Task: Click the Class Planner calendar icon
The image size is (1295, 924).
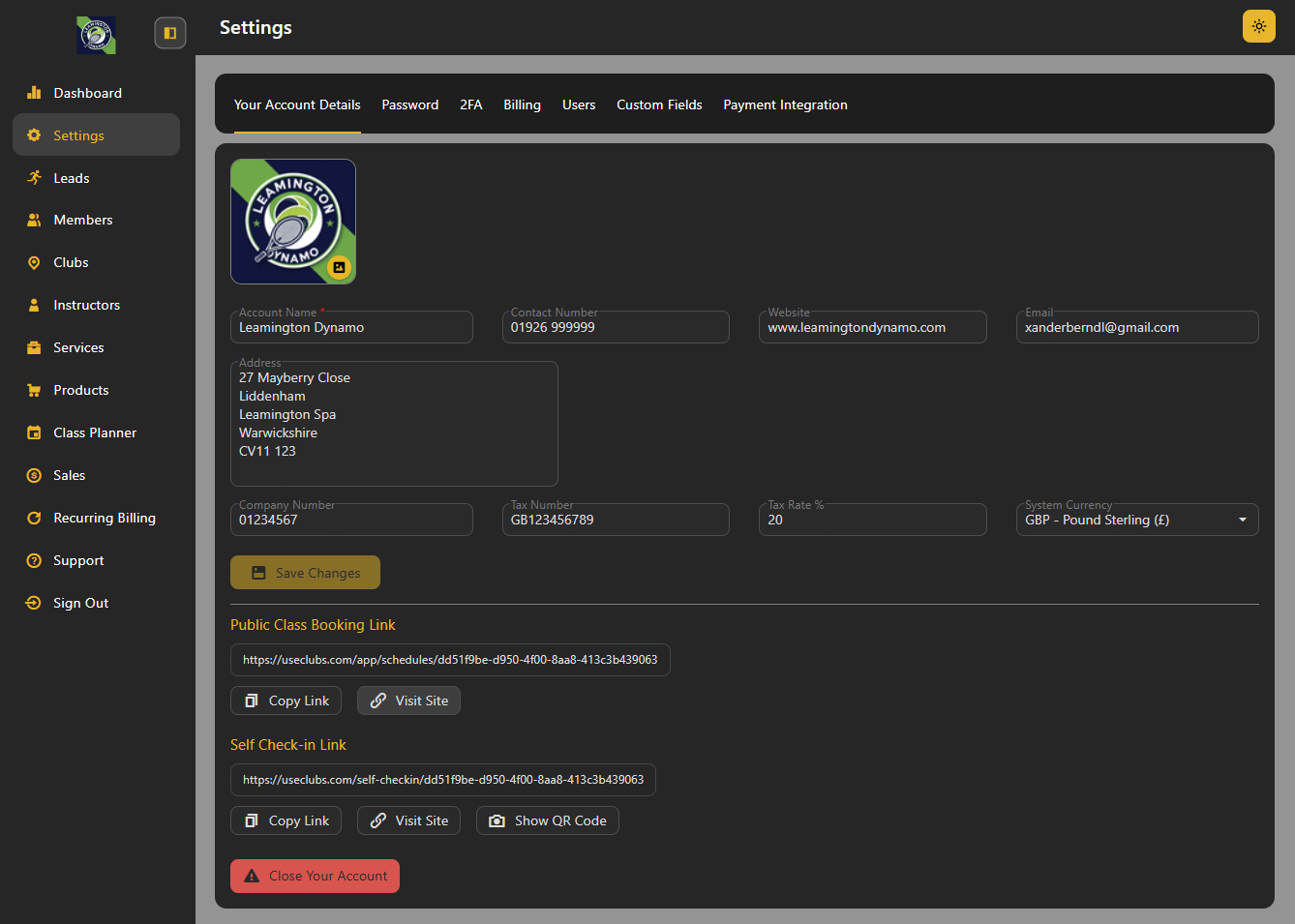Action: [34, 433]
